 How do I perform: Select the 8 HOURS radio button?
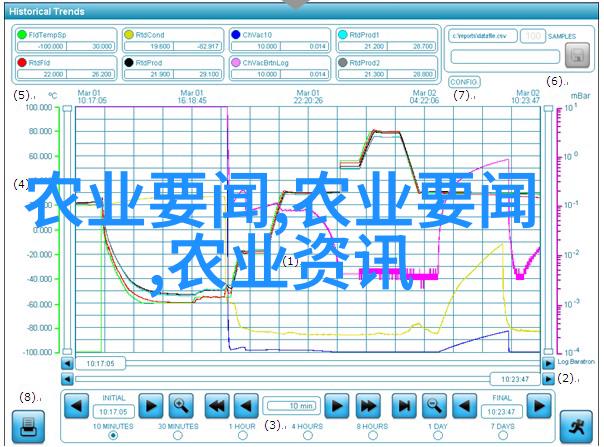click(x=372, y=435)
